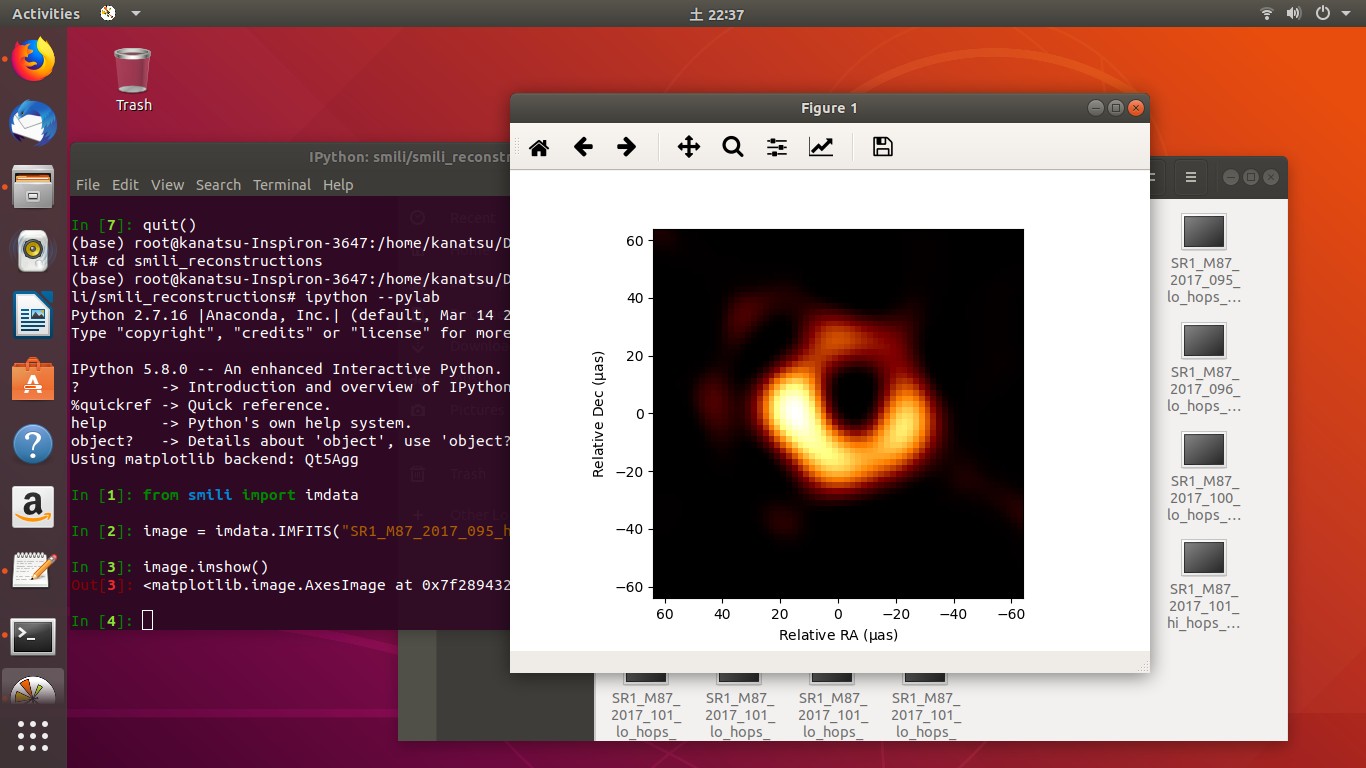Open Files manager from the dock
The image size is (1366, 768).
(x=33, y=187)
